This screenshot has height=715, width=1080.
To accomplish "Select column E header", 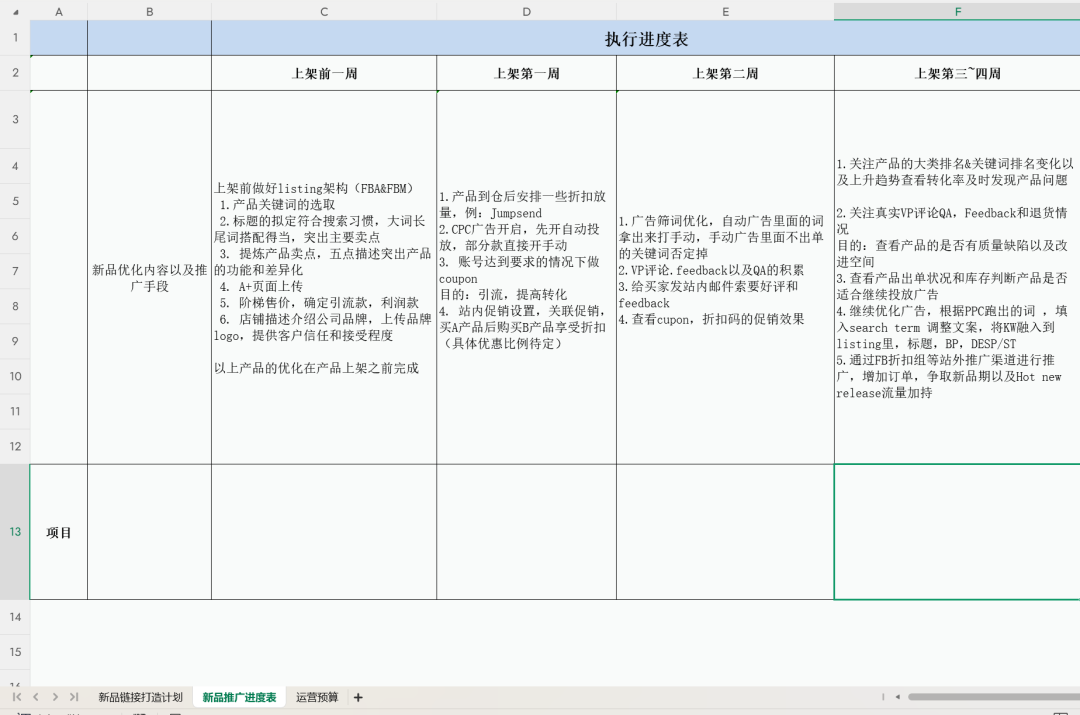I will pyautogui.click(x=725, y=12).
